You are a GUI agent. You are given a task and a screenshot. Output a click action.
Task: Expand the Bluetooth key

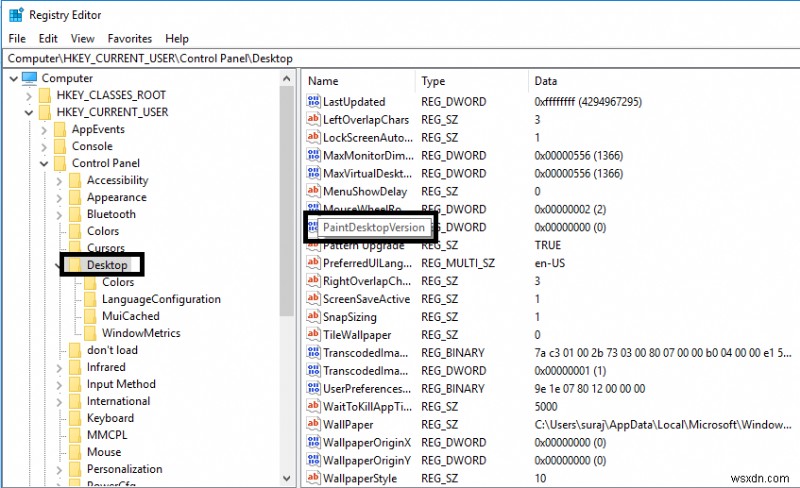coord(59,214)
